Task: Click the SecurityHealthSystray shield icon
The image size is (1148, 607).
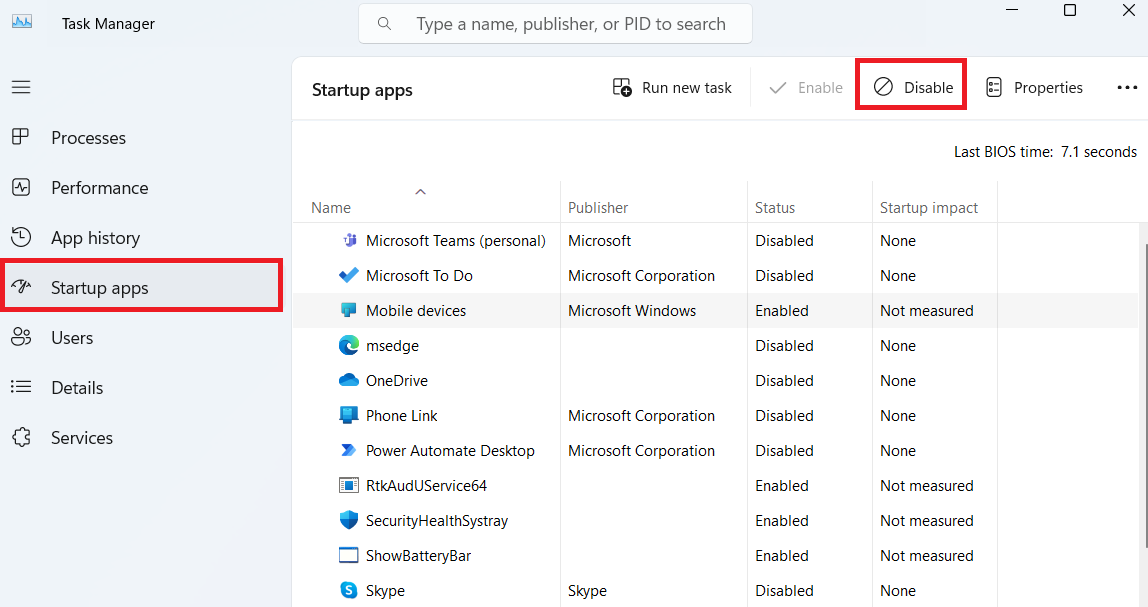Action: 348,520
